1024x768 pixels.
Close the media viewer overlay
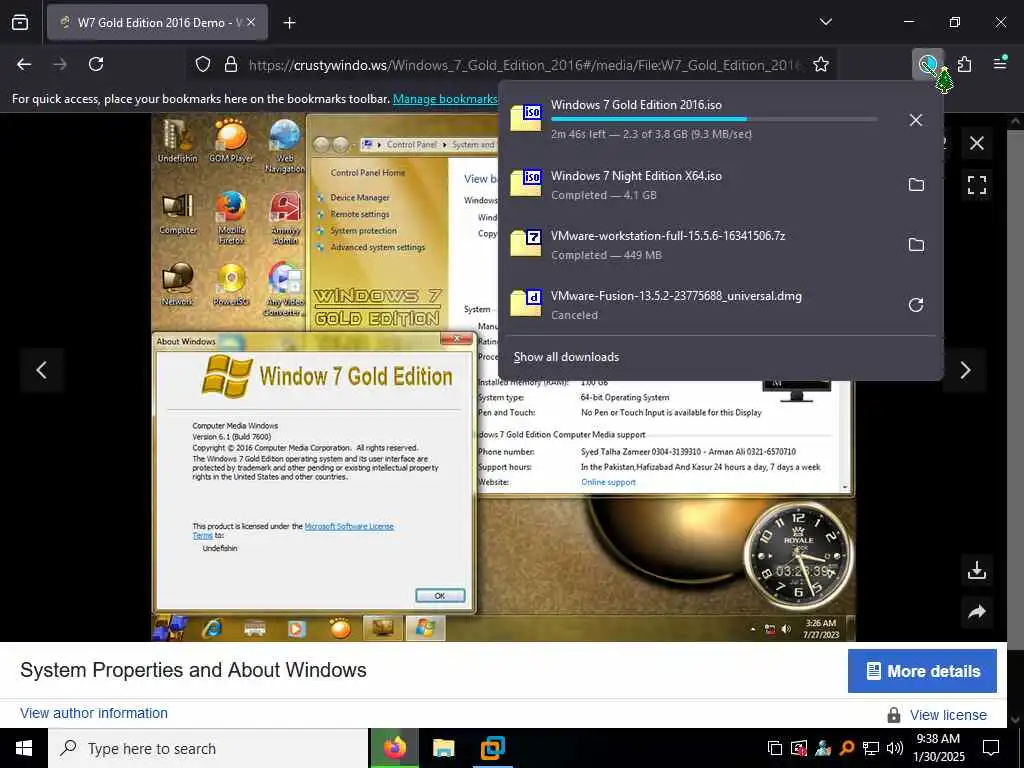(977, 143)
